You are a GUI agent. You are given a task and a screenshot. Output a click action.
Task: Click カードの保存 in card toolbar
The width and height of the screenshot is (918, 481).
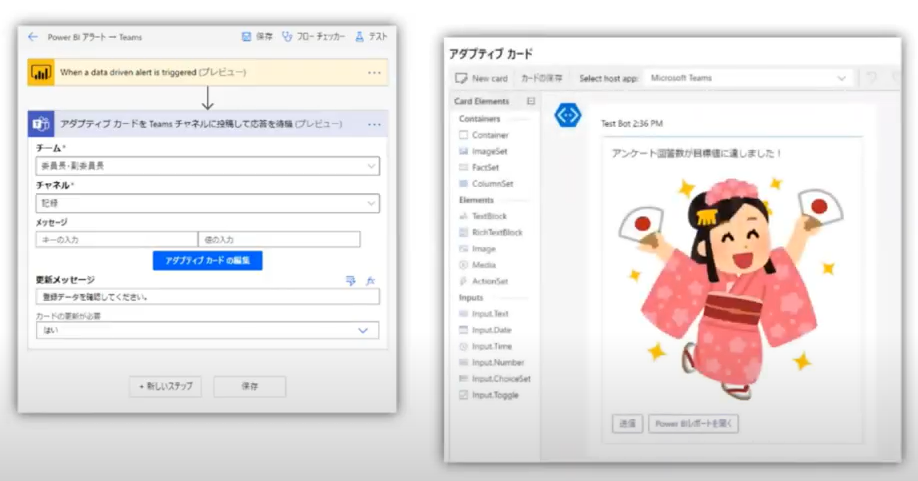tap(542, 78)
